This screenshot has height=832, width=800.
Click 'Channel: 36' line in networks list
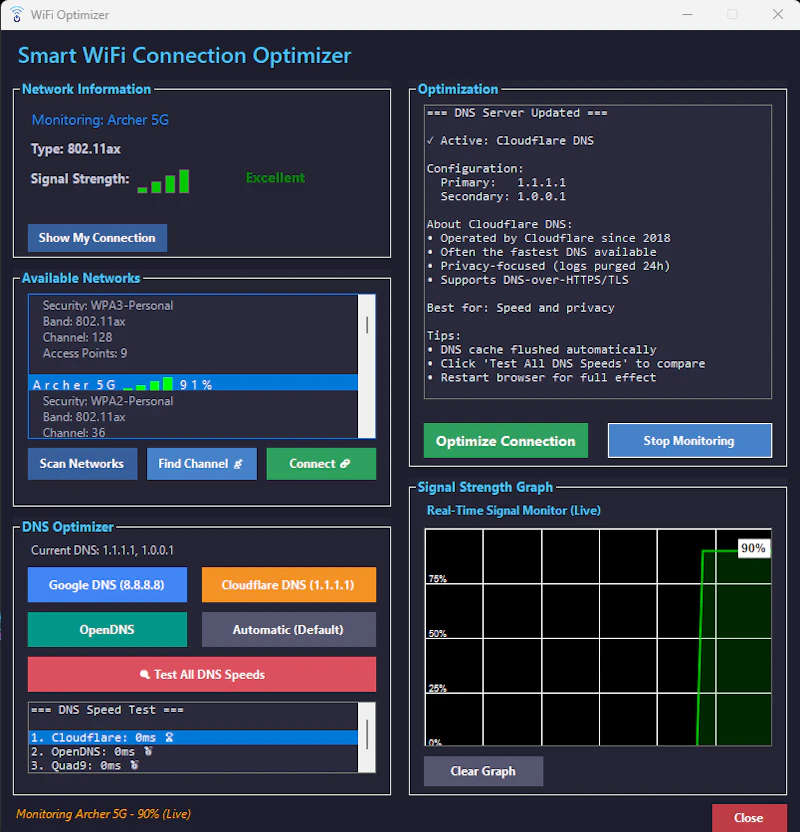[74, 432]
